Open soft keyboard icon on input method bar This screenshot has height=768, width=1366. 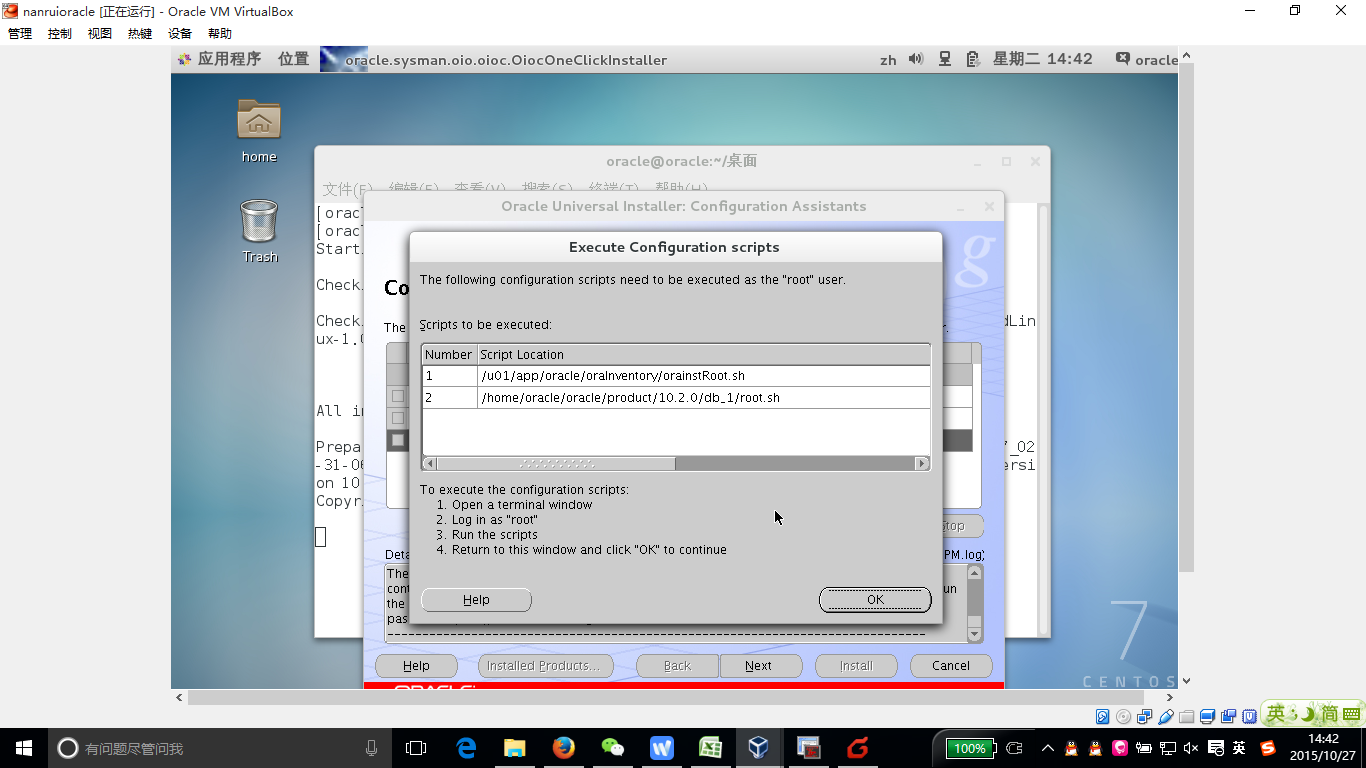[x=1351, y=714]
